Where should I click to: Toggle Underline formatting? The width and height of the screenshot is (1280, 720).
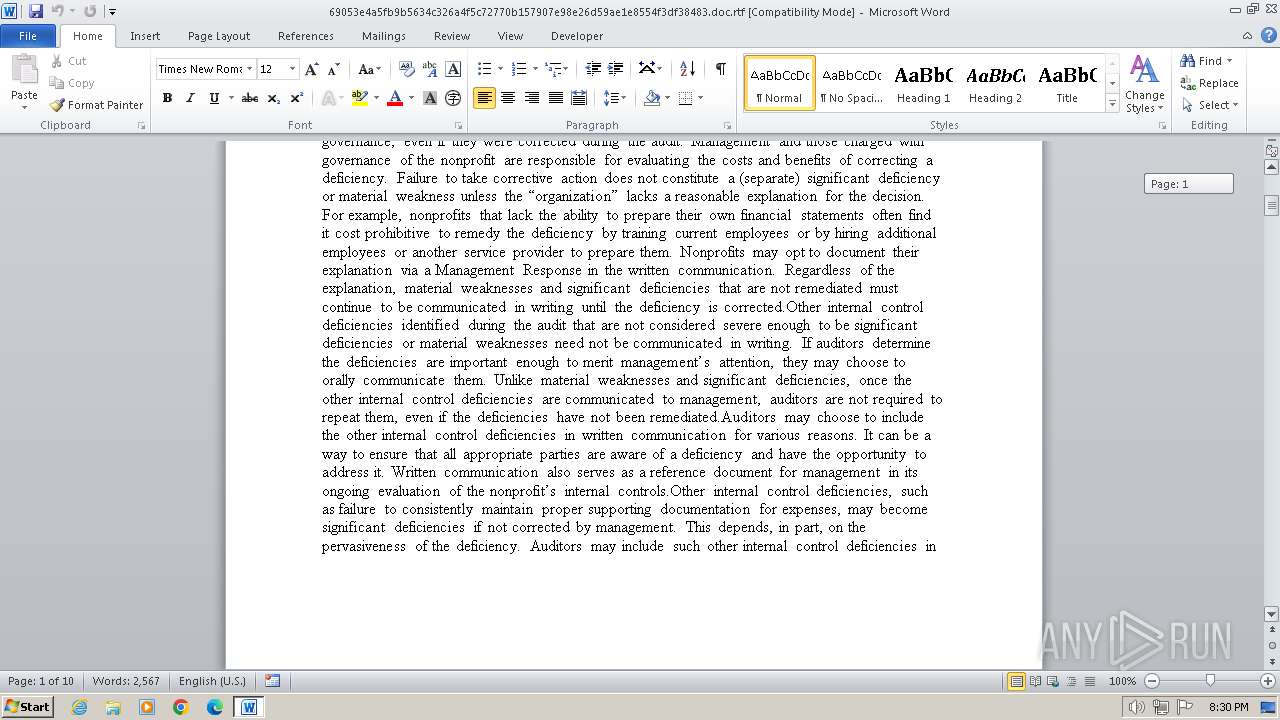coord(213,98)
